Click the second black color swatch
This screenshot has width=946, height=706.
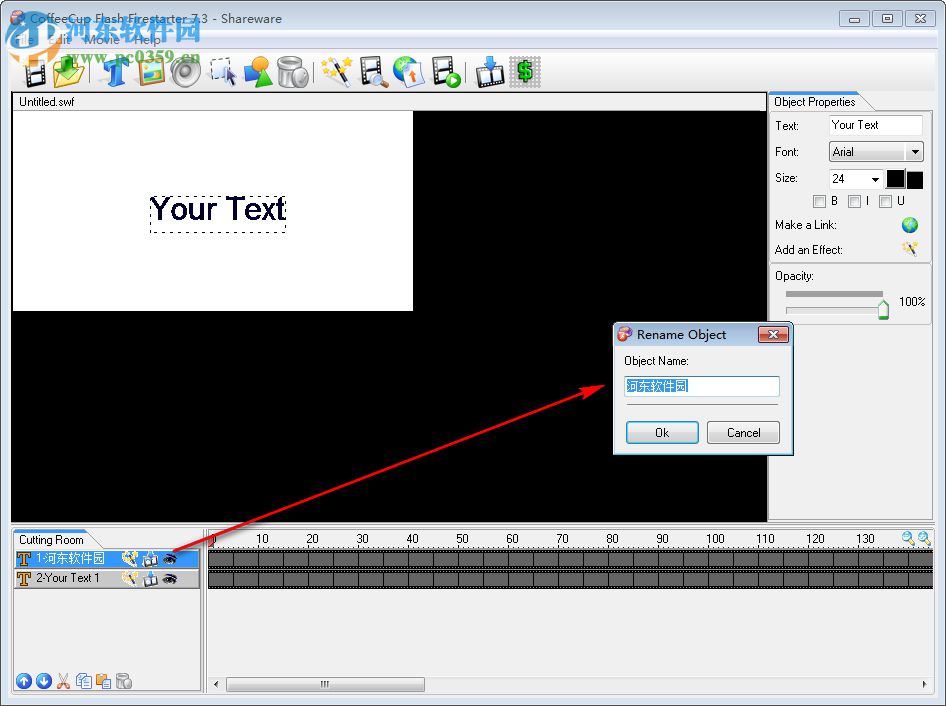[915, 180]
